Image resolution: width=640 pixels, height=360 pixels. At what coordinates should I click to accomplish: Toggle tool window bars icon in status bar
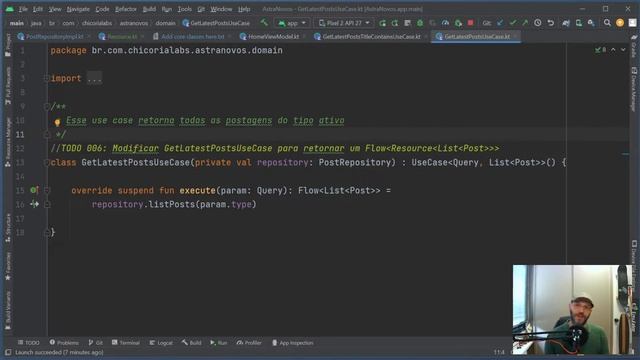click(x=8, y=353)
